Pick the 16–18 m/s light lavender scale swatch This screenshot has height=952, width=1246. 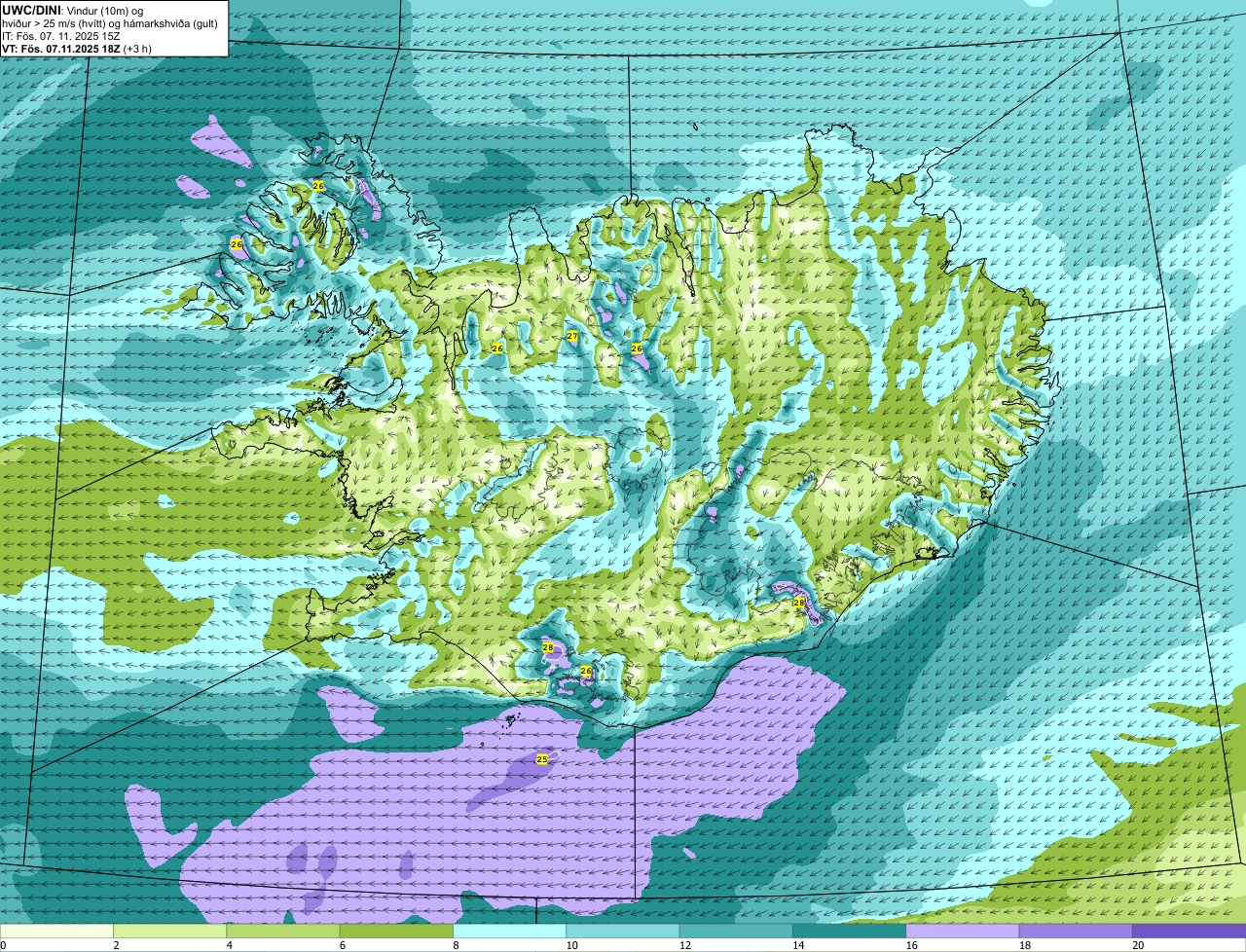click(x=963, y=931)
